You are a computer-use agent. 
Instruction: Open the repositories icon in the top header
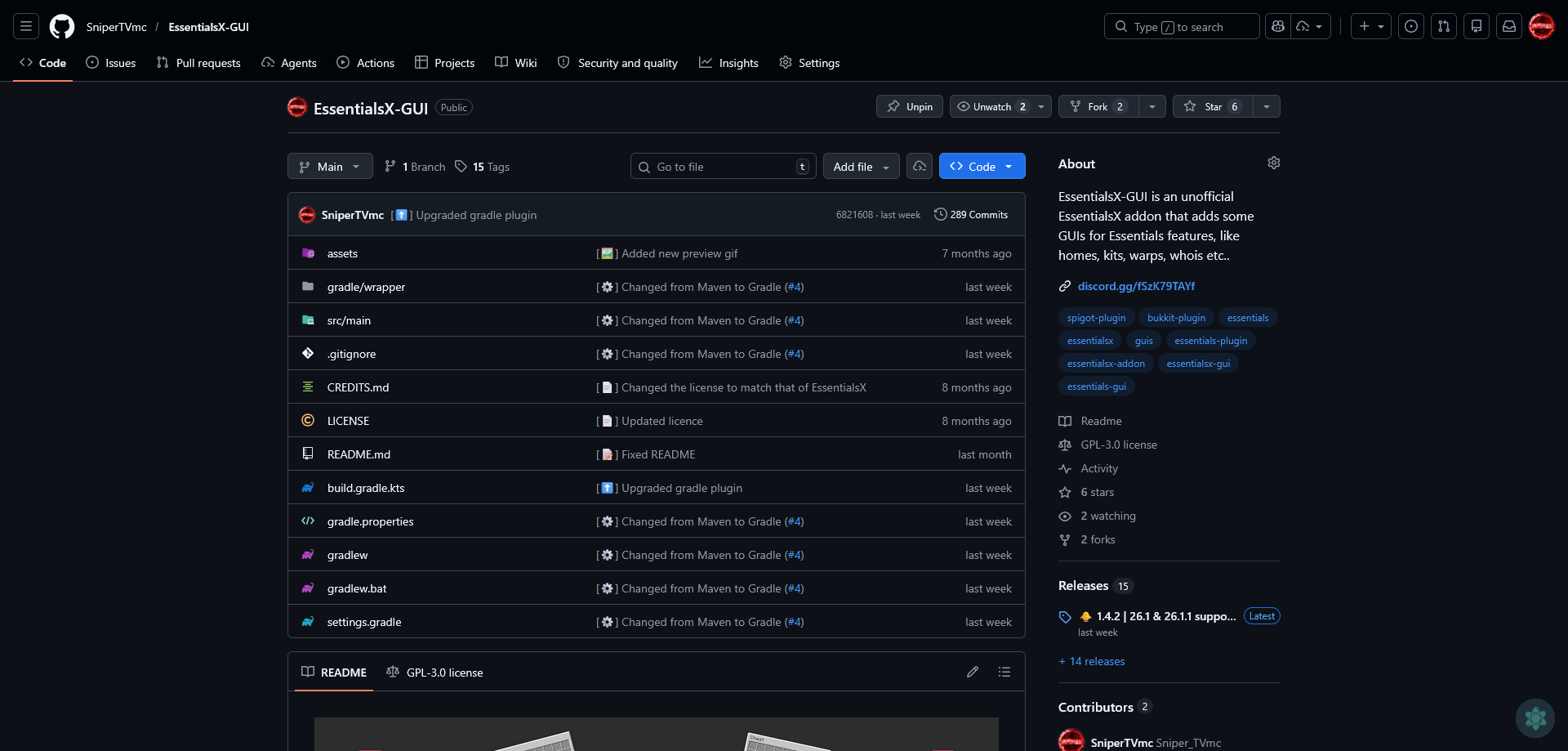[1477, 26]
